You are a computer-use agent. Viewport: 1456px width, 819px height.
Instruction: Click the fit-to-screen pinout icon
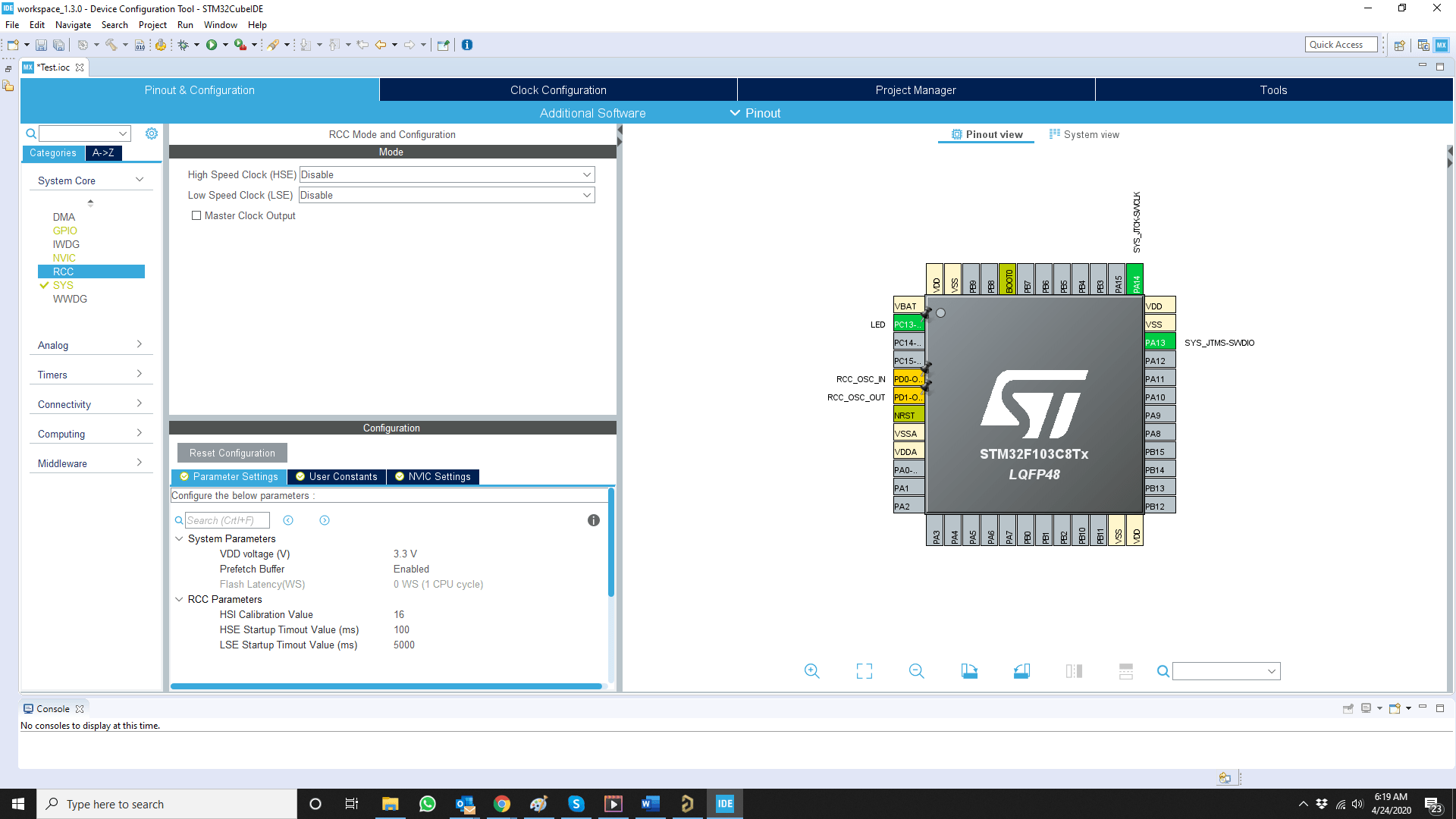click(864, 671)
